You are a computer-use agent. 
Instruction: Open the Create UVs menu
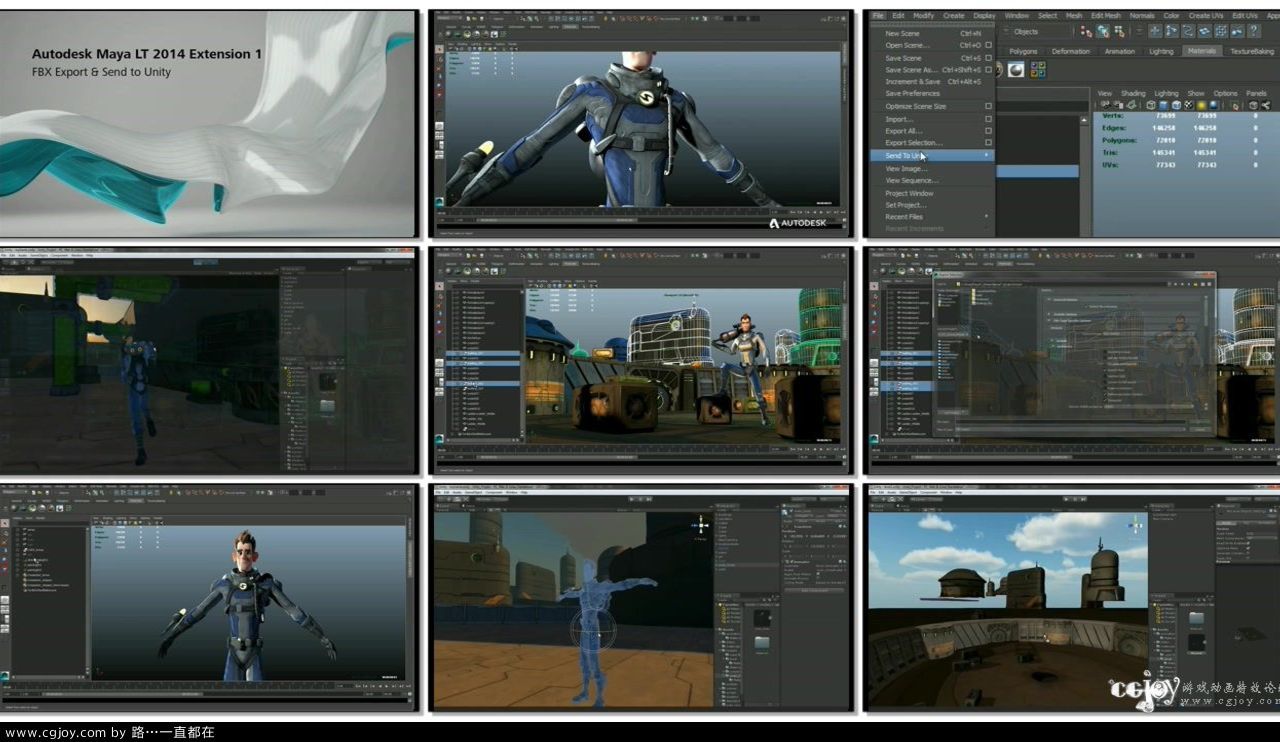coord(1206,15)
